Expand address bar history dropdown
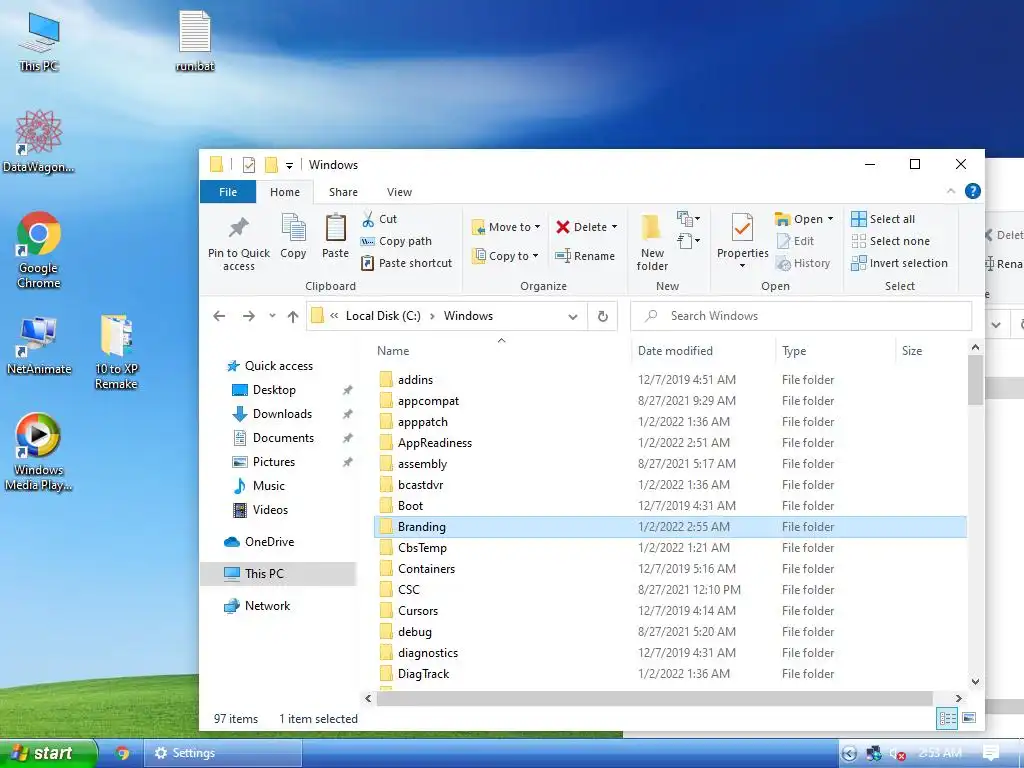 (573, 317)
